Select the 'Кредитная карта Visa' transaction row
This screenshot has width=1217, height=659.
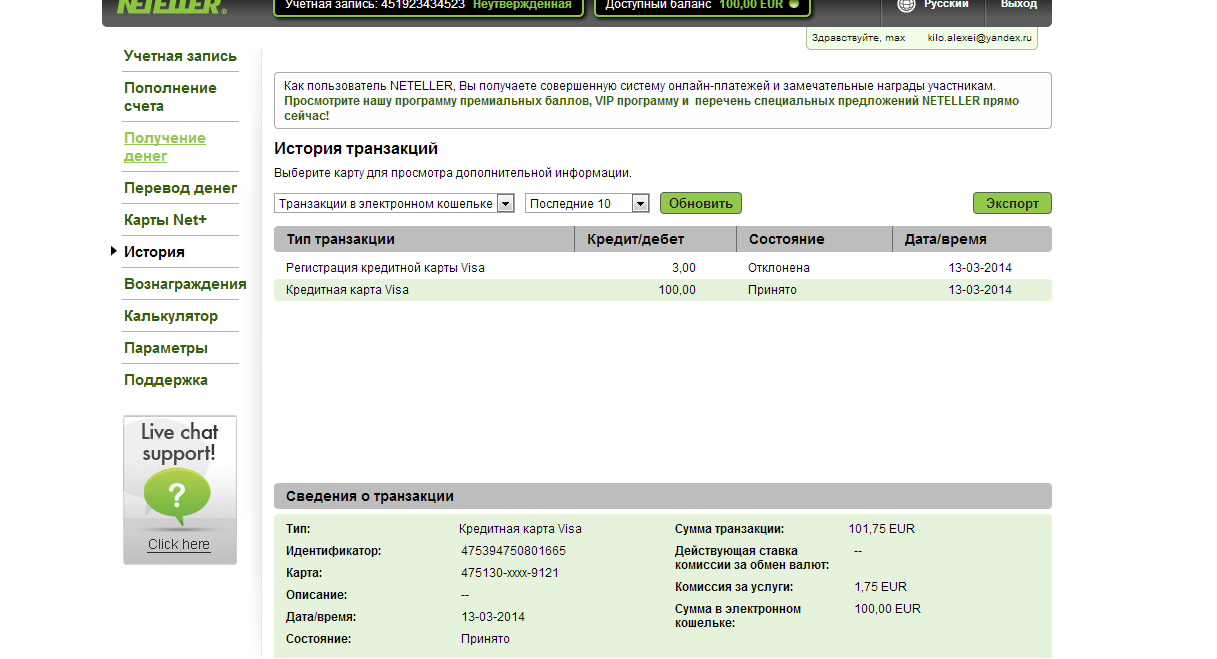coord(663,290)
